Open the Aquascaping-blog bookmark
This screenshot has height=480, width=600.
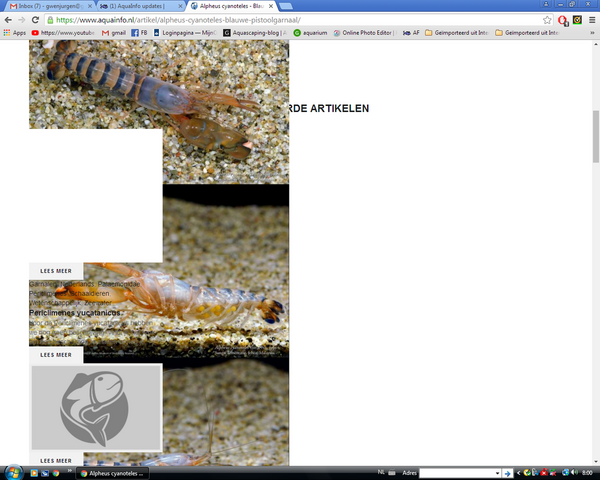click(x=256, y=32)
